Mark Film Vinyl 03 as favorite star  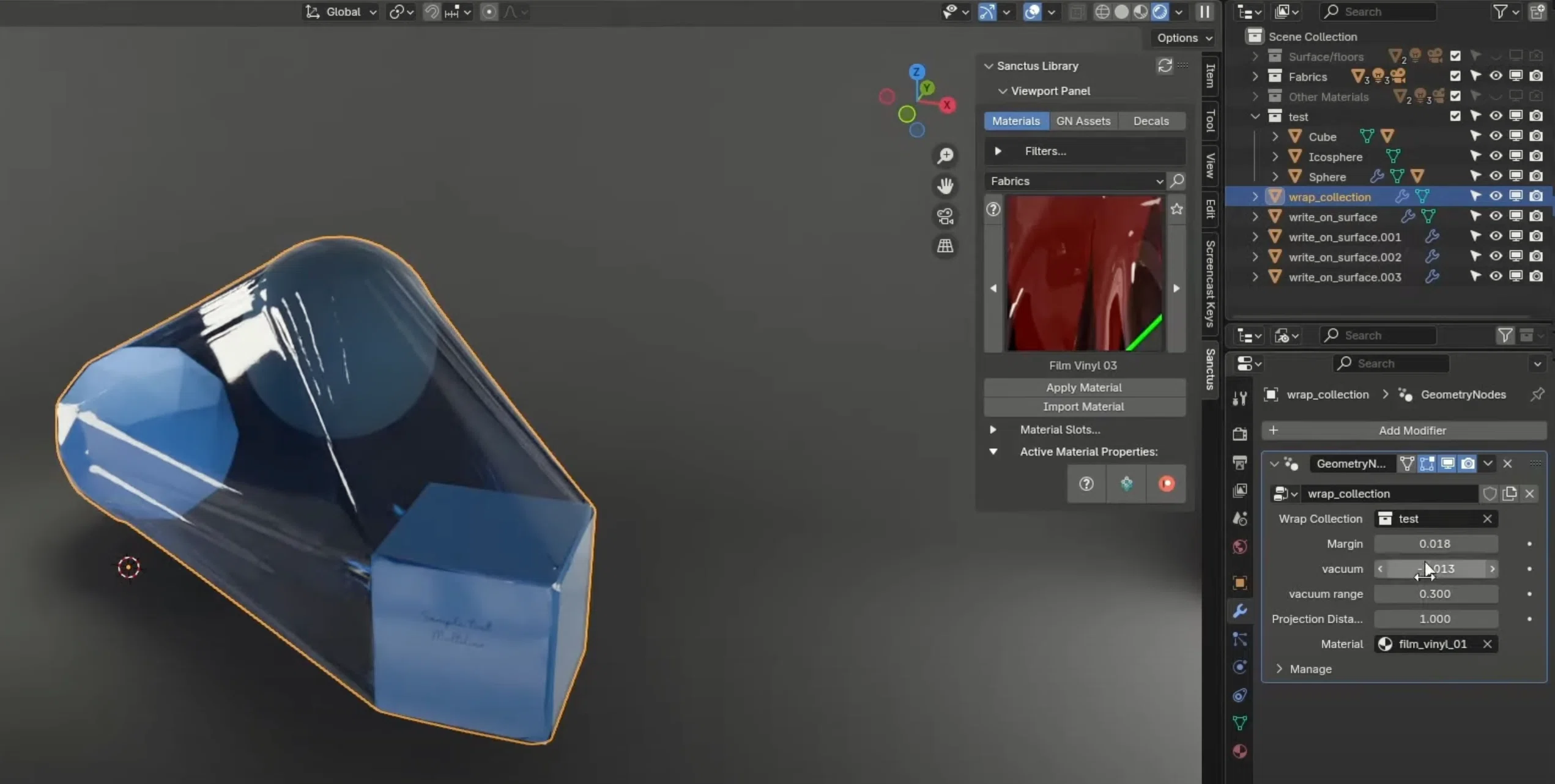1176,209
